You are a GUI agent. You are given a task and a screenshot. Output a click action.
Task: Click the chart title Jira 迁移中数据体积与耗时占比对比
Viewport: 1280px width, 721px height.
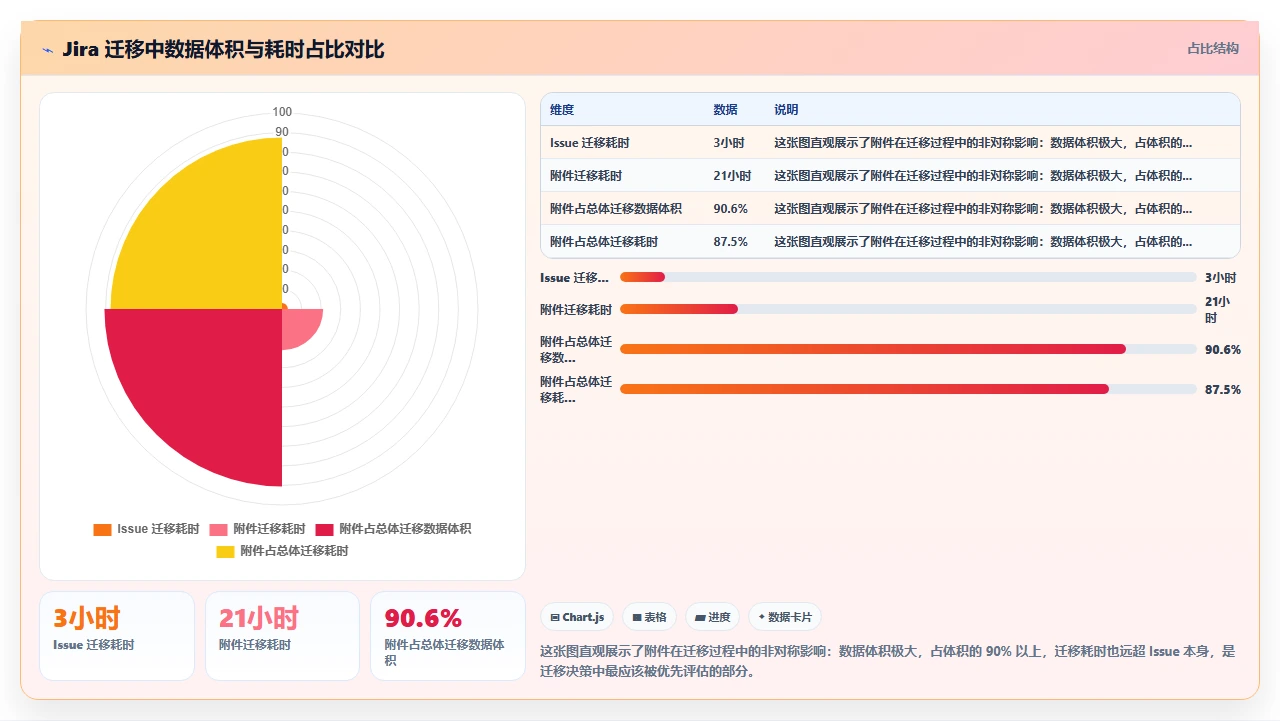pyautogui.click(x=223, y=50)
